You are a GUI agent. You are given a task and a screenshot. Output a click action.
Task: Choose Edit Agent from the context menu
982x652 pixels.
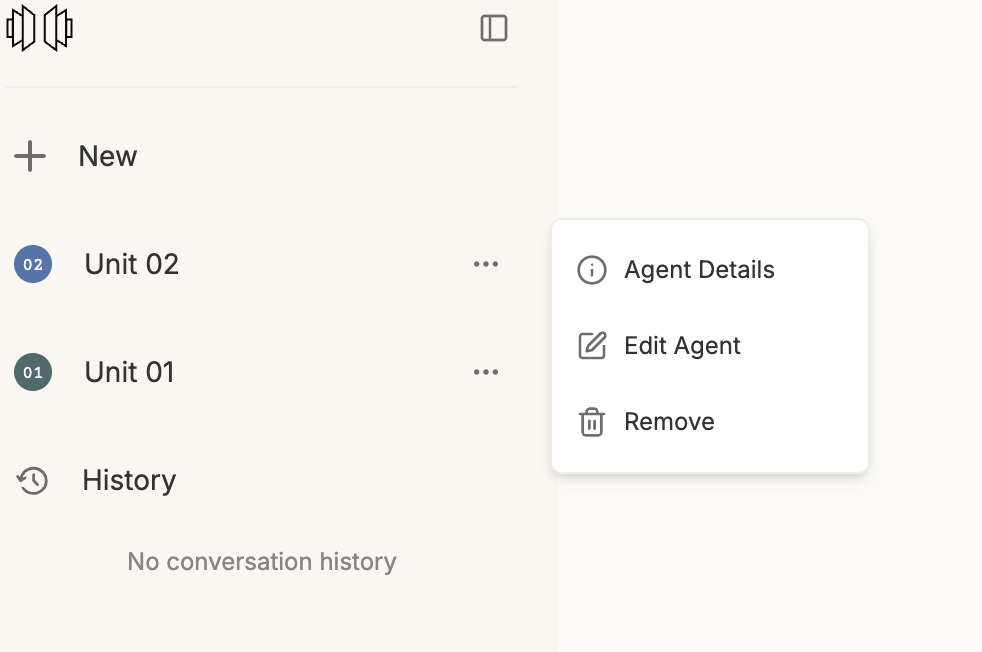[x=683, y=346]
